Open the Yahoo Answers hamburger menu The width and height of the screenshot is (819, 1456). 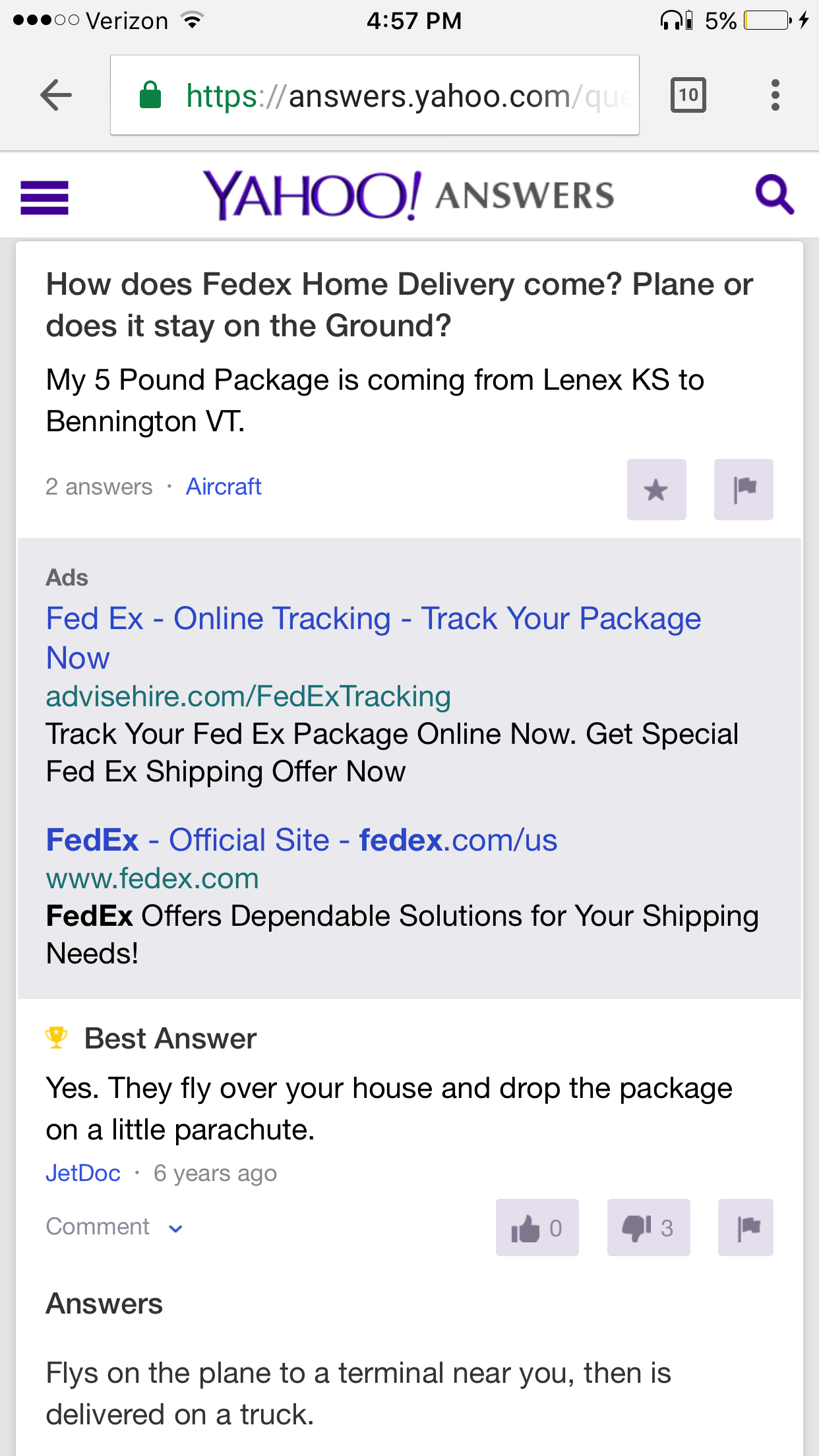pyautogui.click(x=44, y=197)
